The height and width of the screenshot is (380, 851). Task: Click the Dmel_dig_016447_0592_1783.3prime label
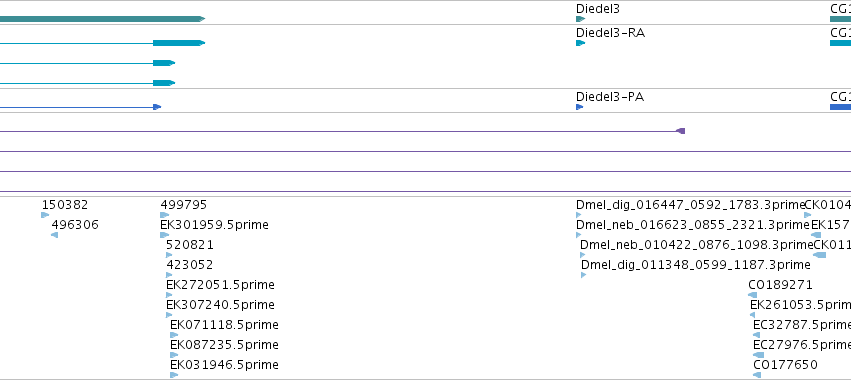pyautogui.click(x=690, y=205)
